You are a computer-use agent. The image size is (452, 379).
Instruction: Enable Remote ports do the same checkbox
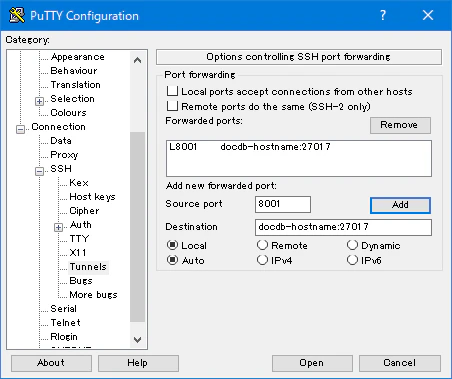pos(172,106)
